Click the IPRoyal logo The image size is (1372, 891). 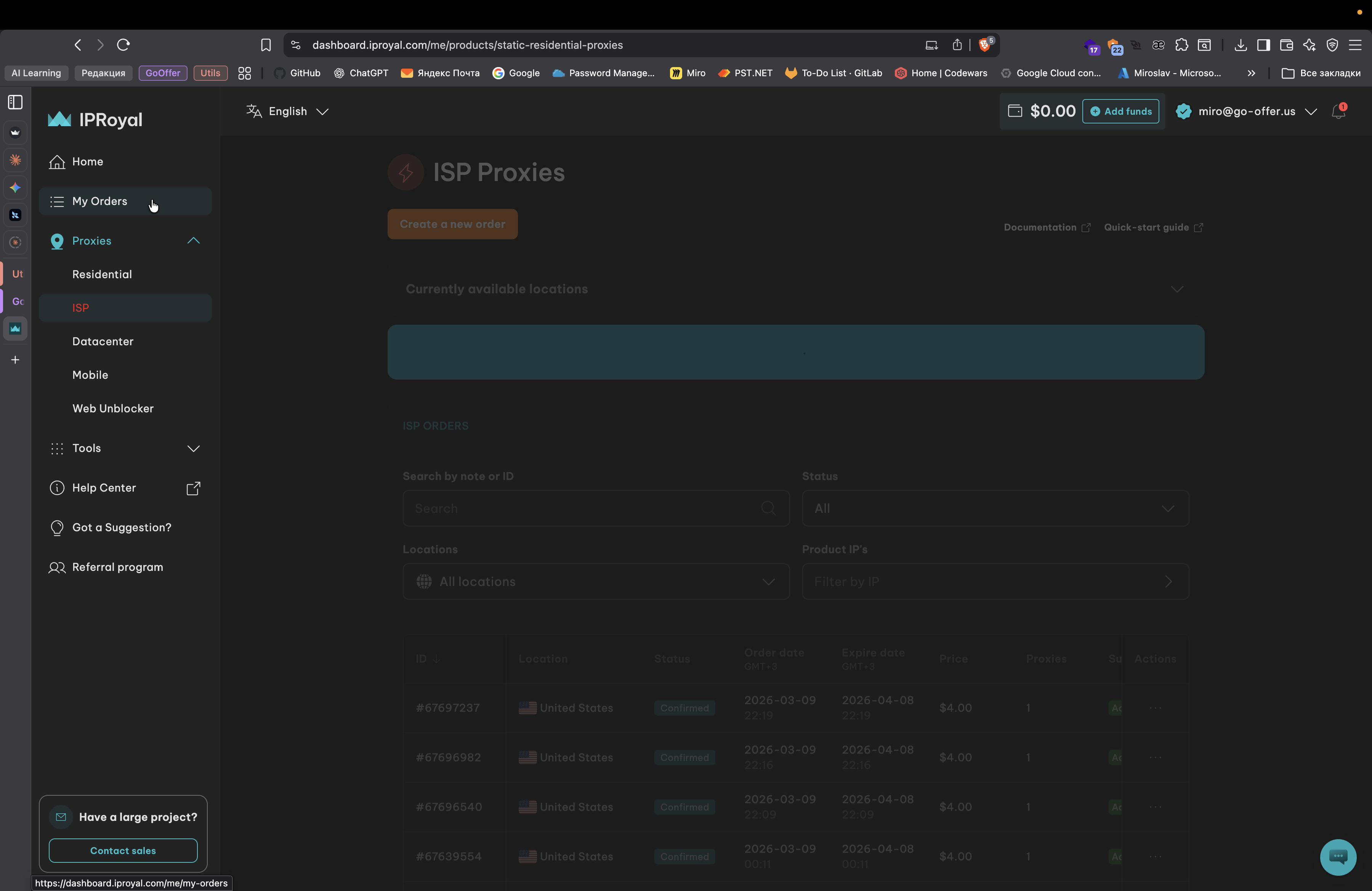95,119
